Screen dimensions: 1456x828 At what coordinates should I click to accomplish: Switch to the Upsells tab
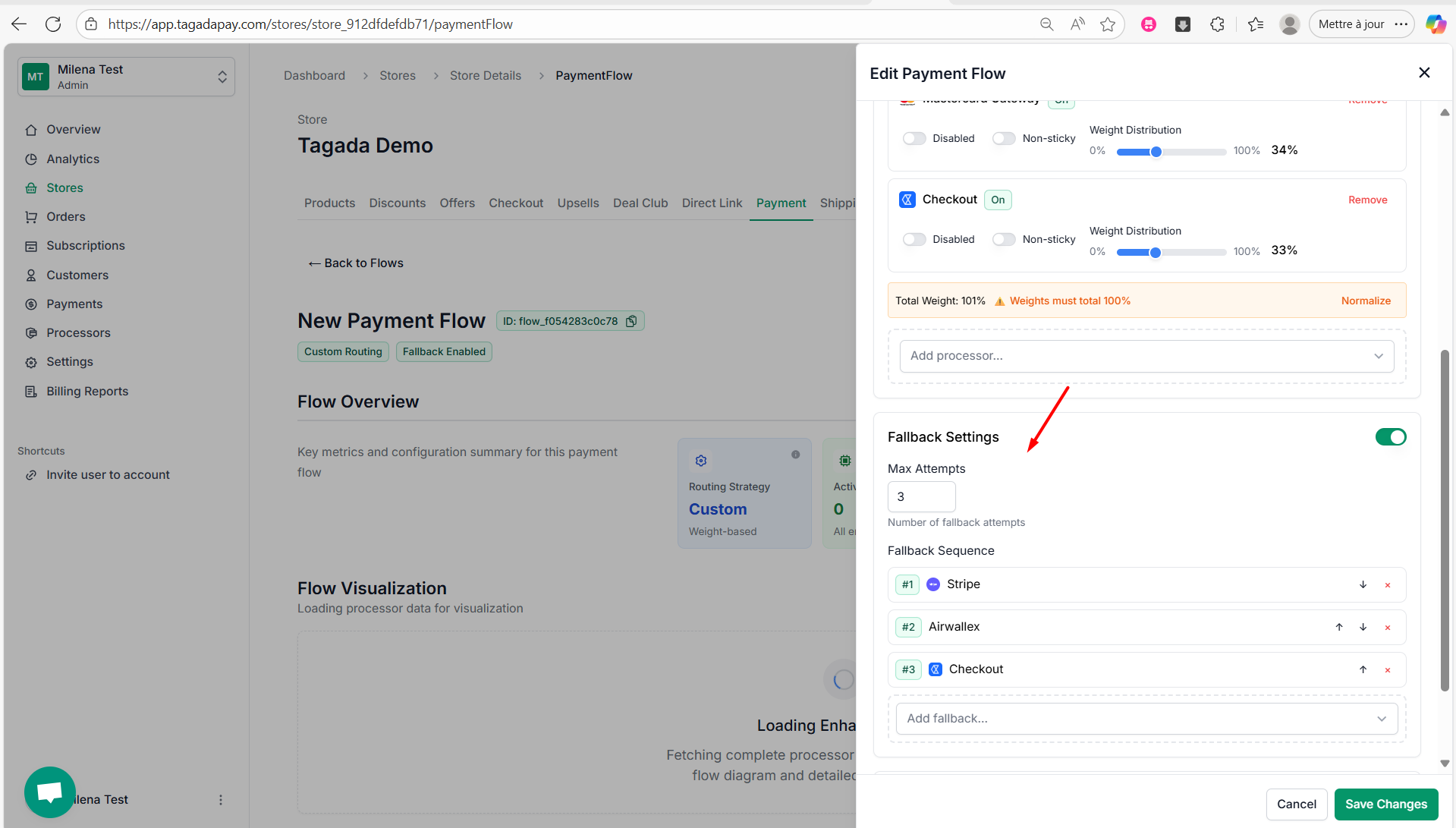point(578,203)
